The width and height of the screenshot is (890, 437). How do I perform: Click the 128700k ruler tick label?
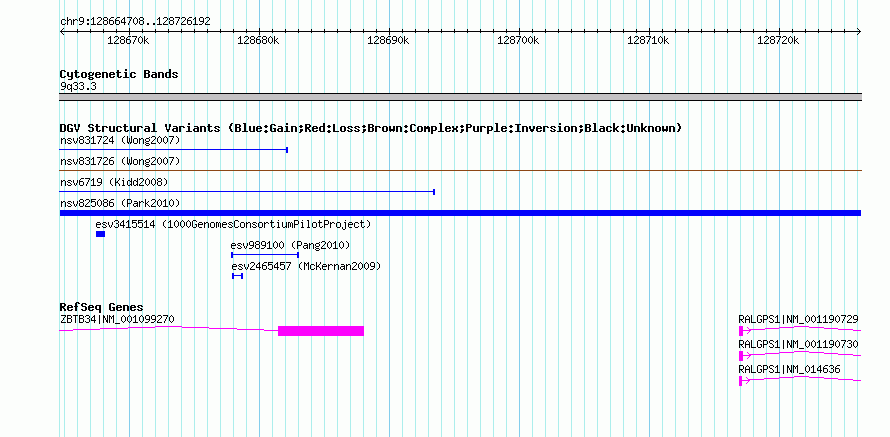[x=518, y=41]
